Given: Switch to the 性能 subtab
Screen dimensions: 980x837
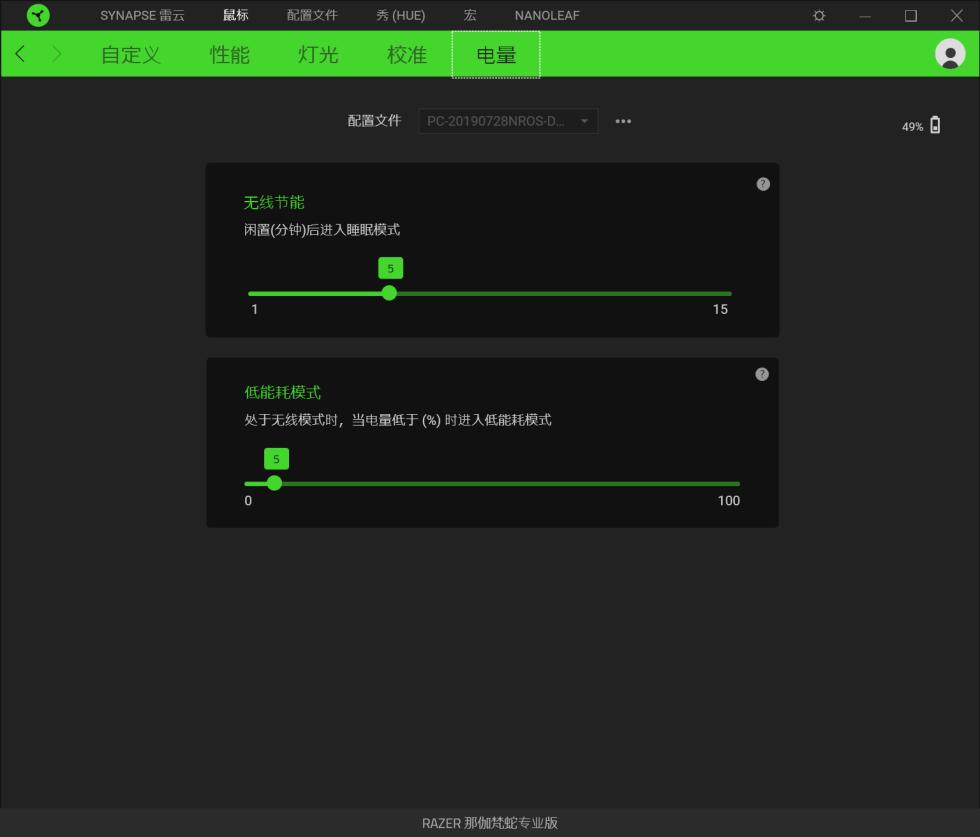Looking at the screenshot, I should 229,55.
